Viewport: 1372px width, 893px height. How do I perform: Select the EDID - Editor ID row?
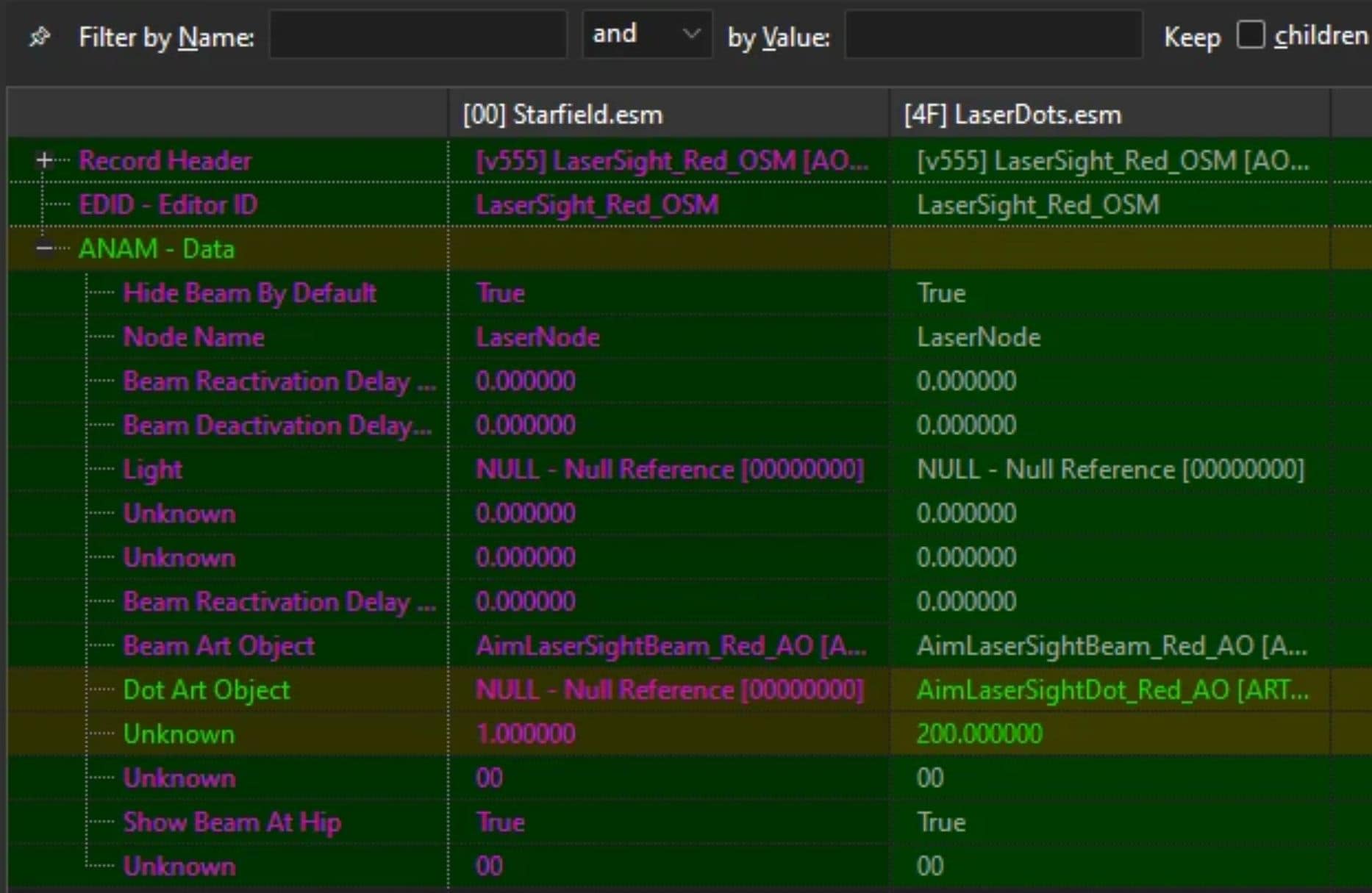pos(168,205)
